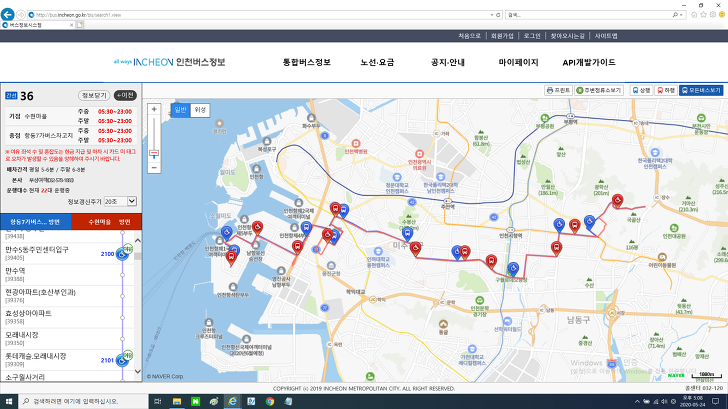Refresh page via address bar icon
728x409 pixels.
[498, 15]
